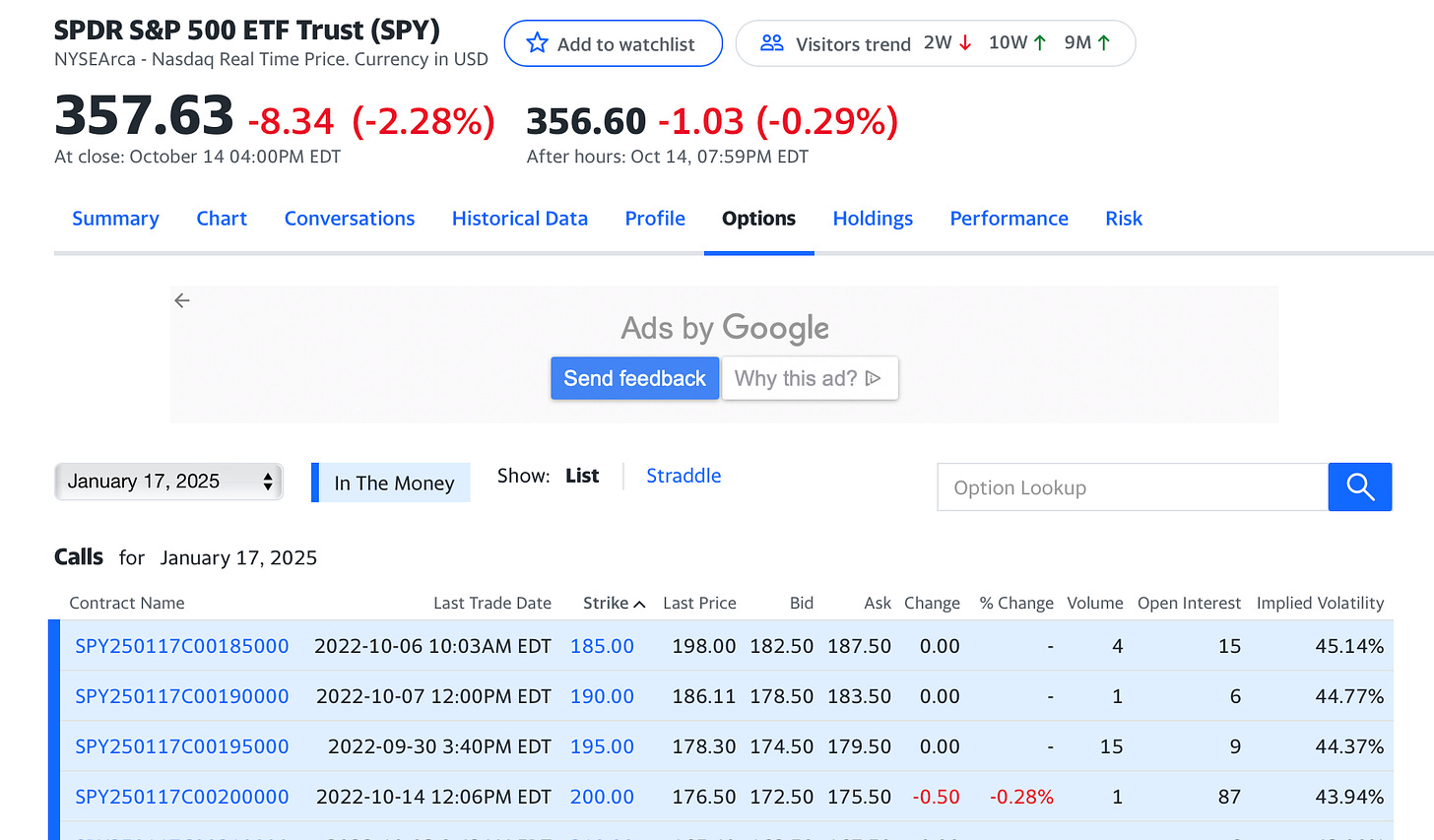Screen dimensions: 1434x840
Task: Open the January 17, 2025 expiration dropdown
Action: point(168,482)
